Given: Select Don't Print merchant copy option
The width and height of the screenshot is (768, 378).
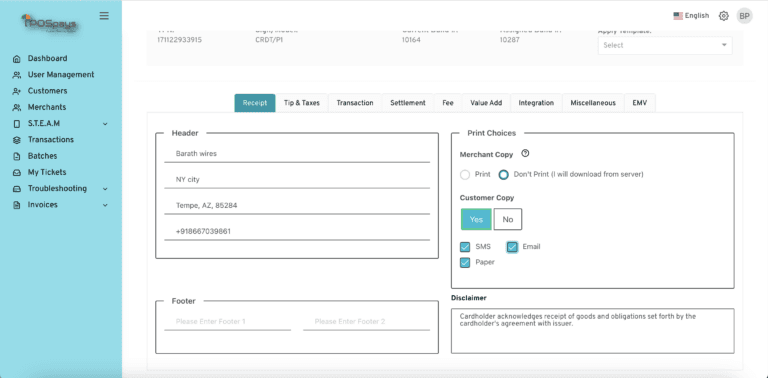Looking at the screenshot, I should (x=504, y=174).
